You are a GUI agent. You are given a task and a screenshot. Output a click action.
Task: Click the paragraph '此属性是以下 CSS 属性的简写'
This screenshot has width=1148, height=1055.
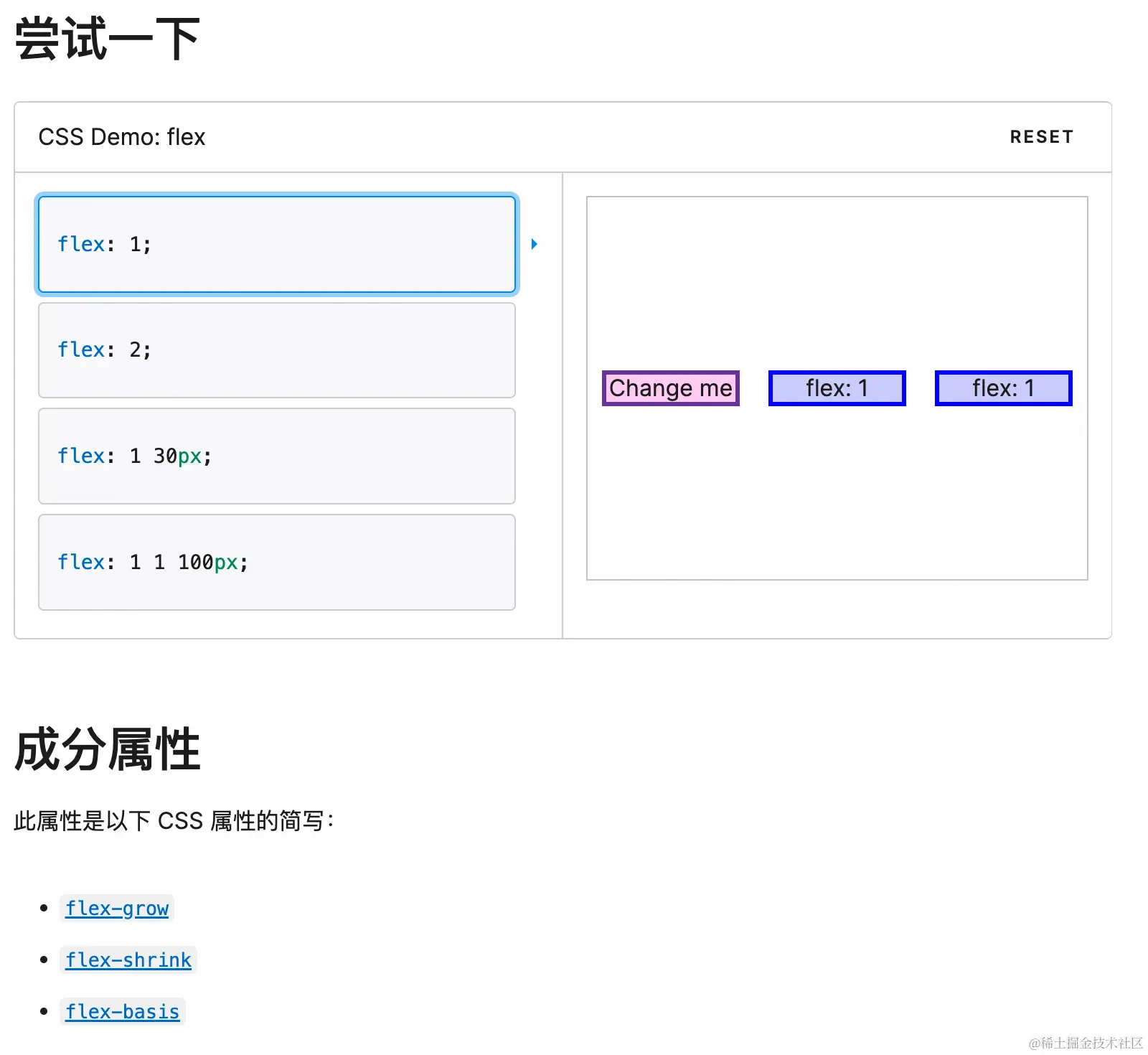click(174, 821)
